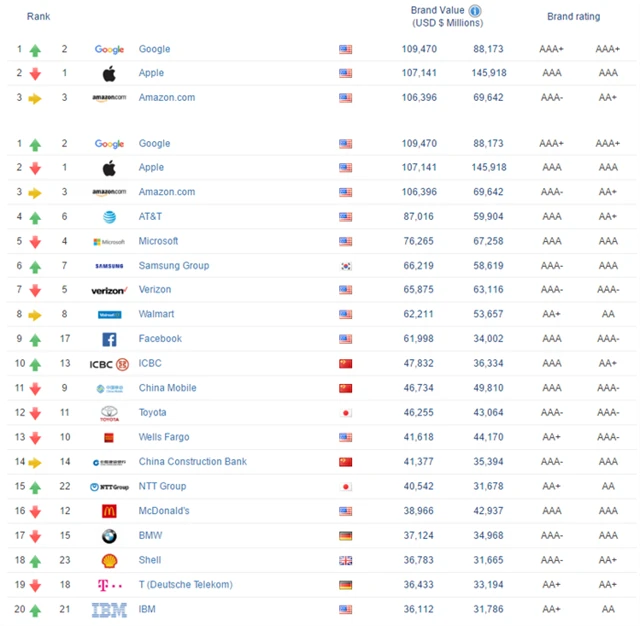Open the Samsung Group brand link
This screenshot has width=640, height=626.
tap(173, 266)
